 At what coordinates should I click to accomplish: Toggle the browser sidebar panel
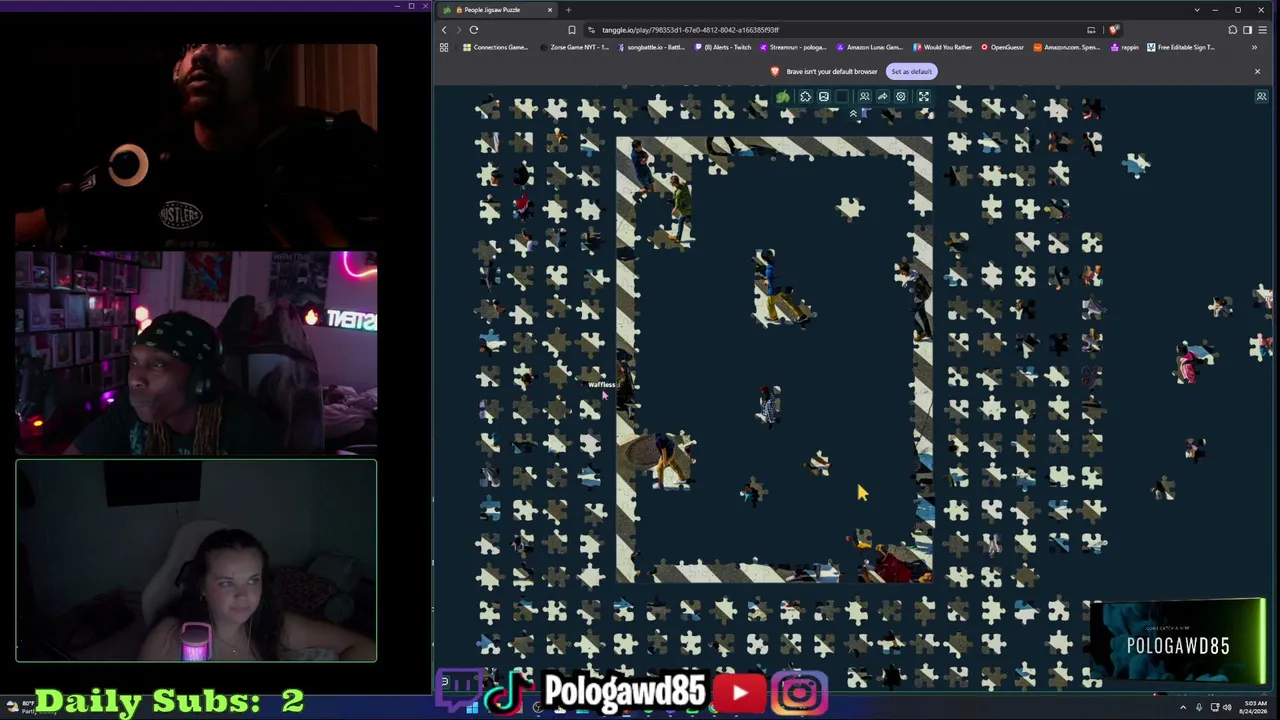click(1248, 30)
